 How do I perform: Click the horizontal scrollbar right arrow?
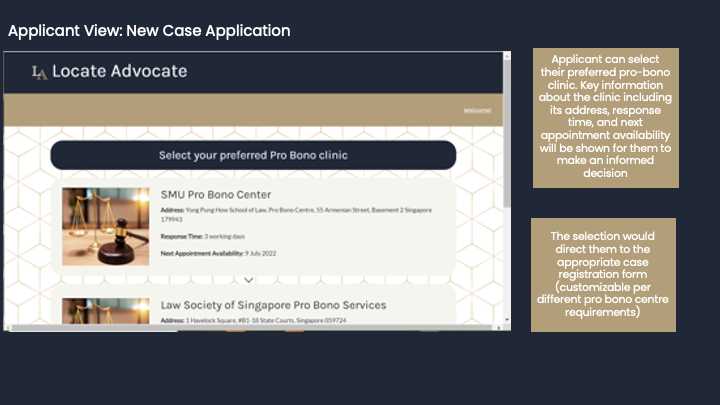pos(499,328)
